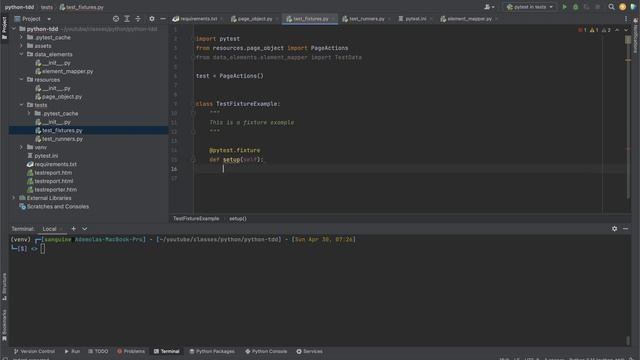640x360 pixels.
Task: Click the terminal command prompt input
Action: click(x=42, y=248)
